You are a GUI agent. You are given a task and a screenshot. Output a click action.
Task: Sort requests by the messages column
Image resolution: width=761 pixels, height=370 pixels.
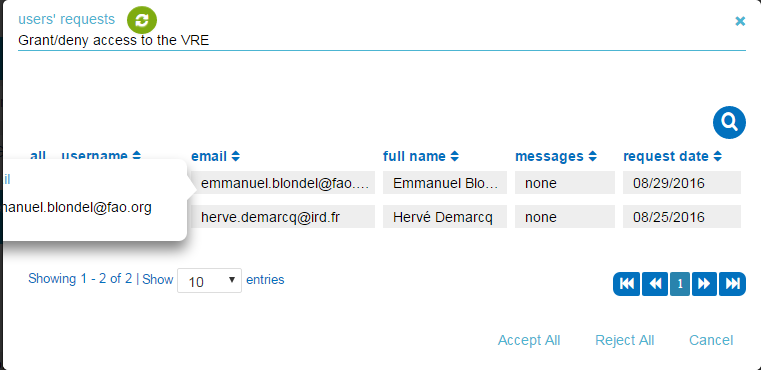point(556,156)
